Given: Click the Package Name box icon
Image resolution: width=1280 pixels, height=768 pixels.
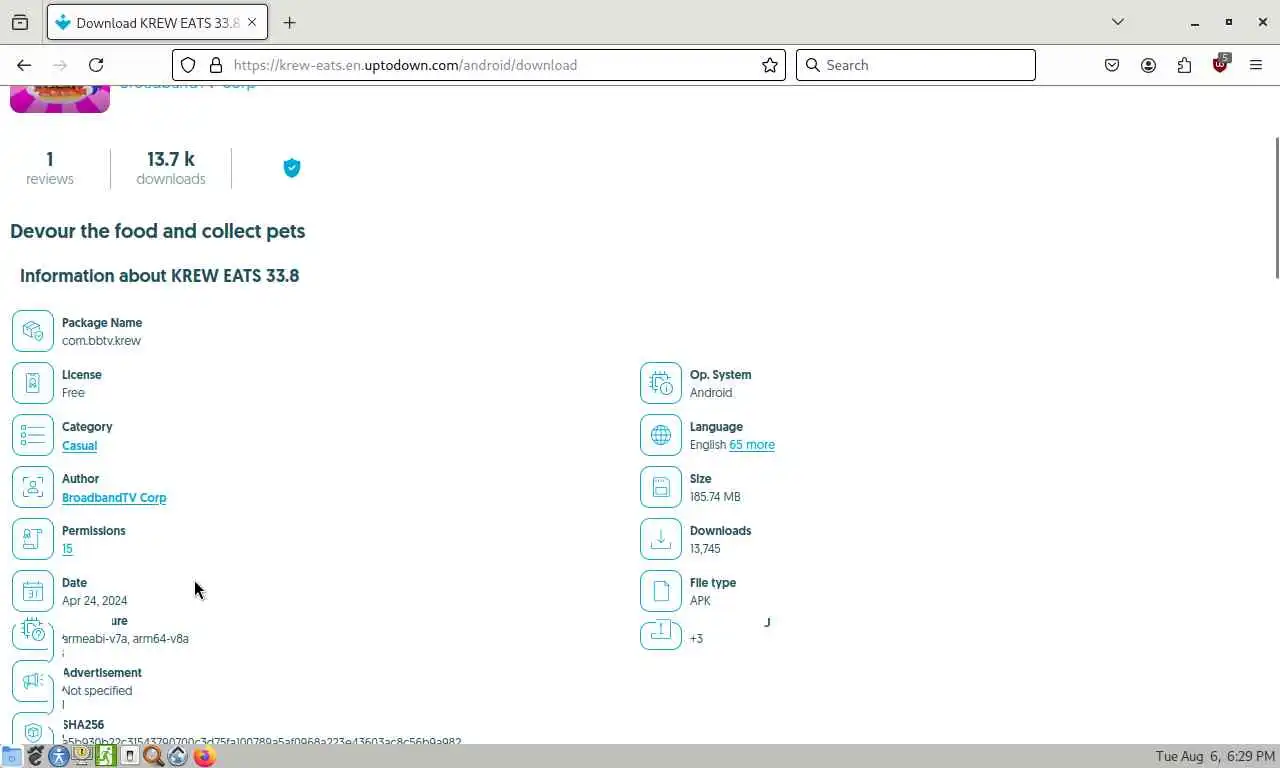Looking at the screenshot, I should click(33, 331).
